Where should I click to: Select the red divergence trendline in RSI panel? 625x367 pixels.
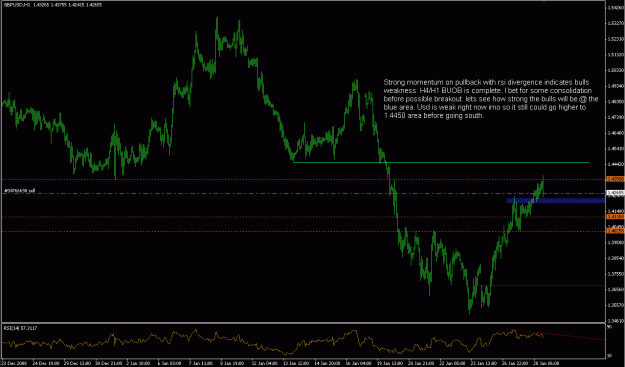point(558,335)
